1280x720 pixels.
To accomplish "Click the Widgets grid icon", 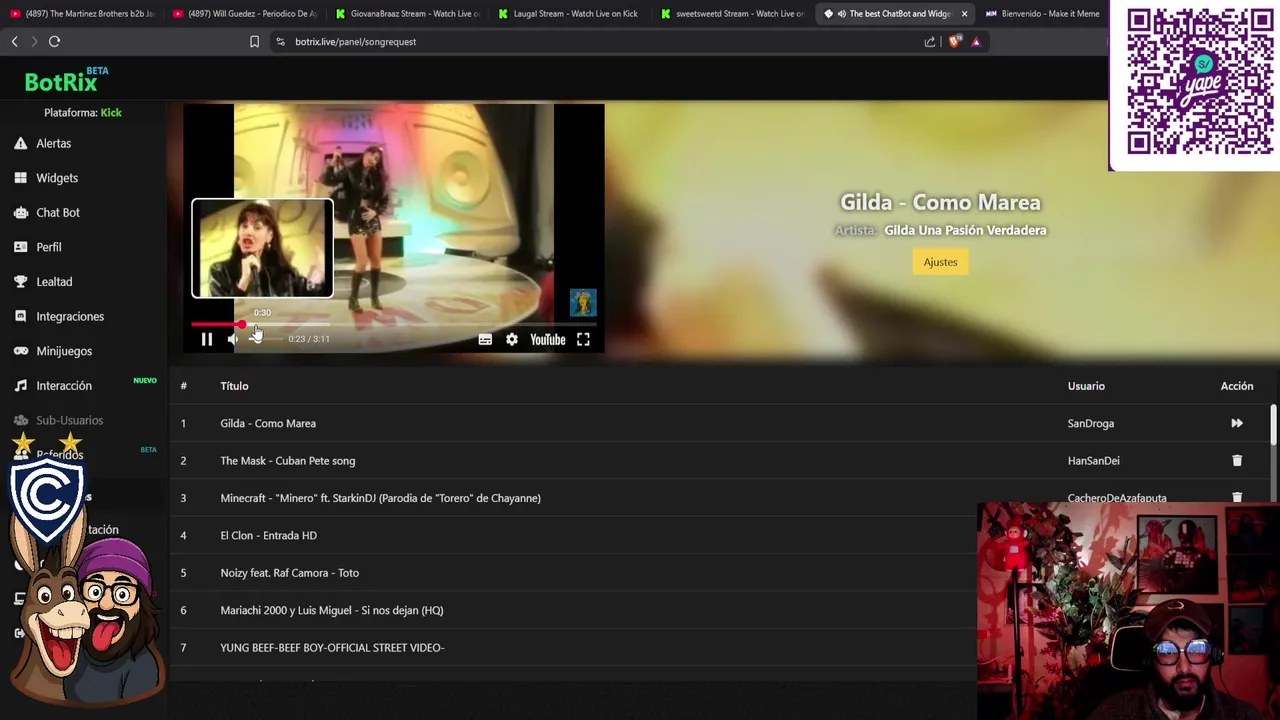I will tap(20, 178).
